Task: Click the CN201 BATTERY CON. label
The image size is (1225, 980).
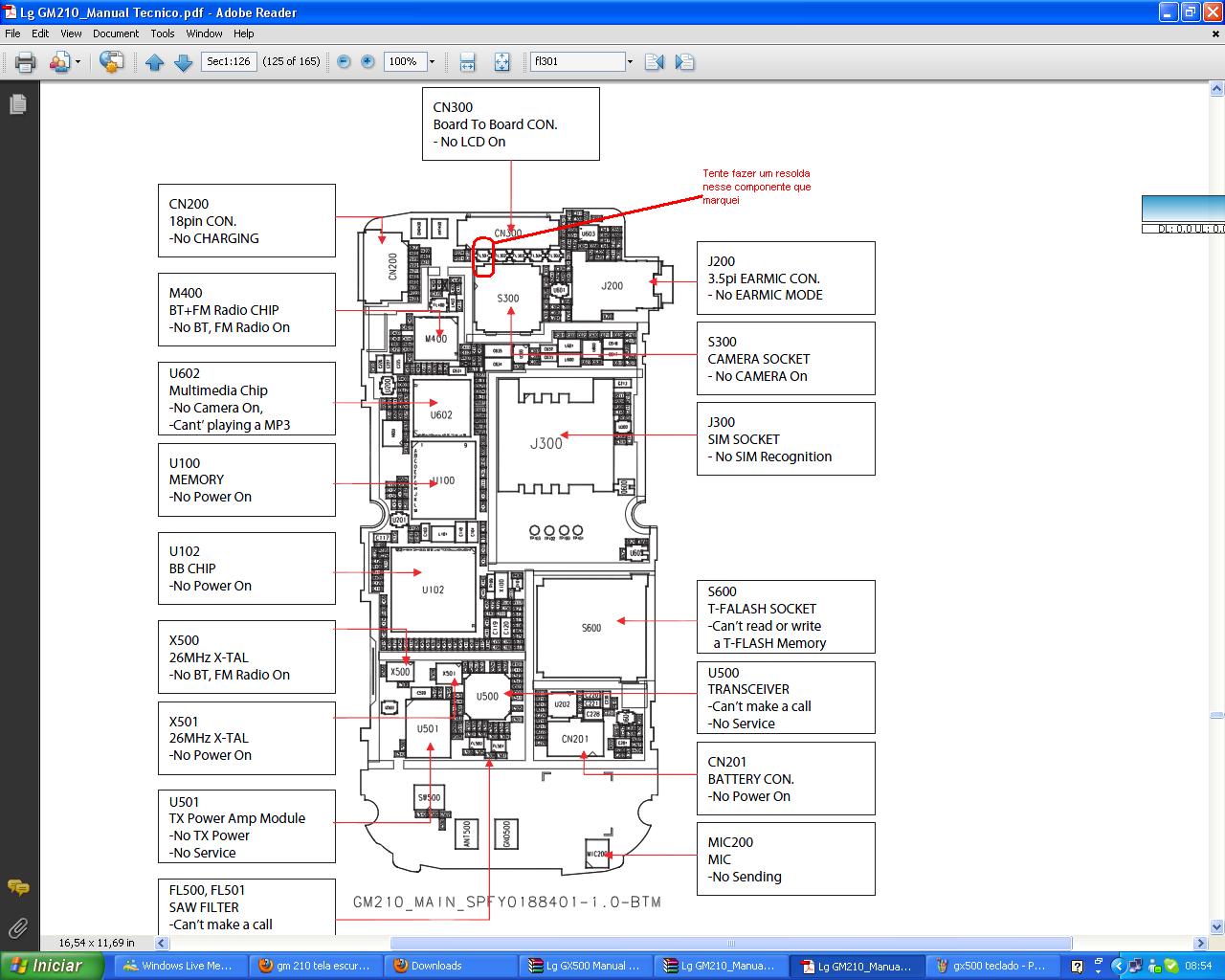Action: (786, 779)
